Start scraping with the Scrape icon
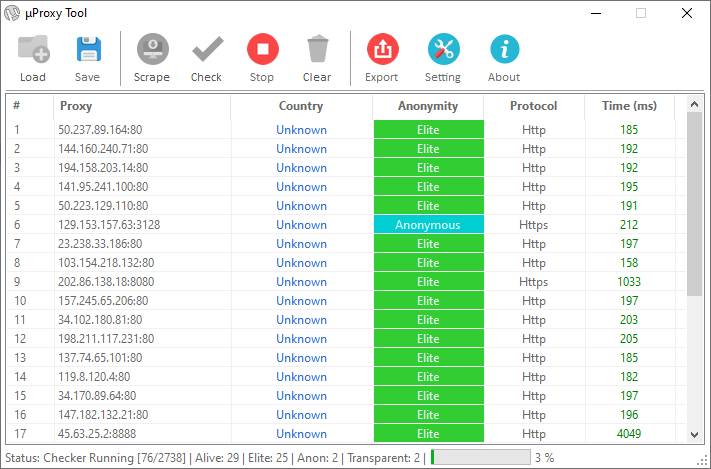The image size is (711, 469). [153, 49]
